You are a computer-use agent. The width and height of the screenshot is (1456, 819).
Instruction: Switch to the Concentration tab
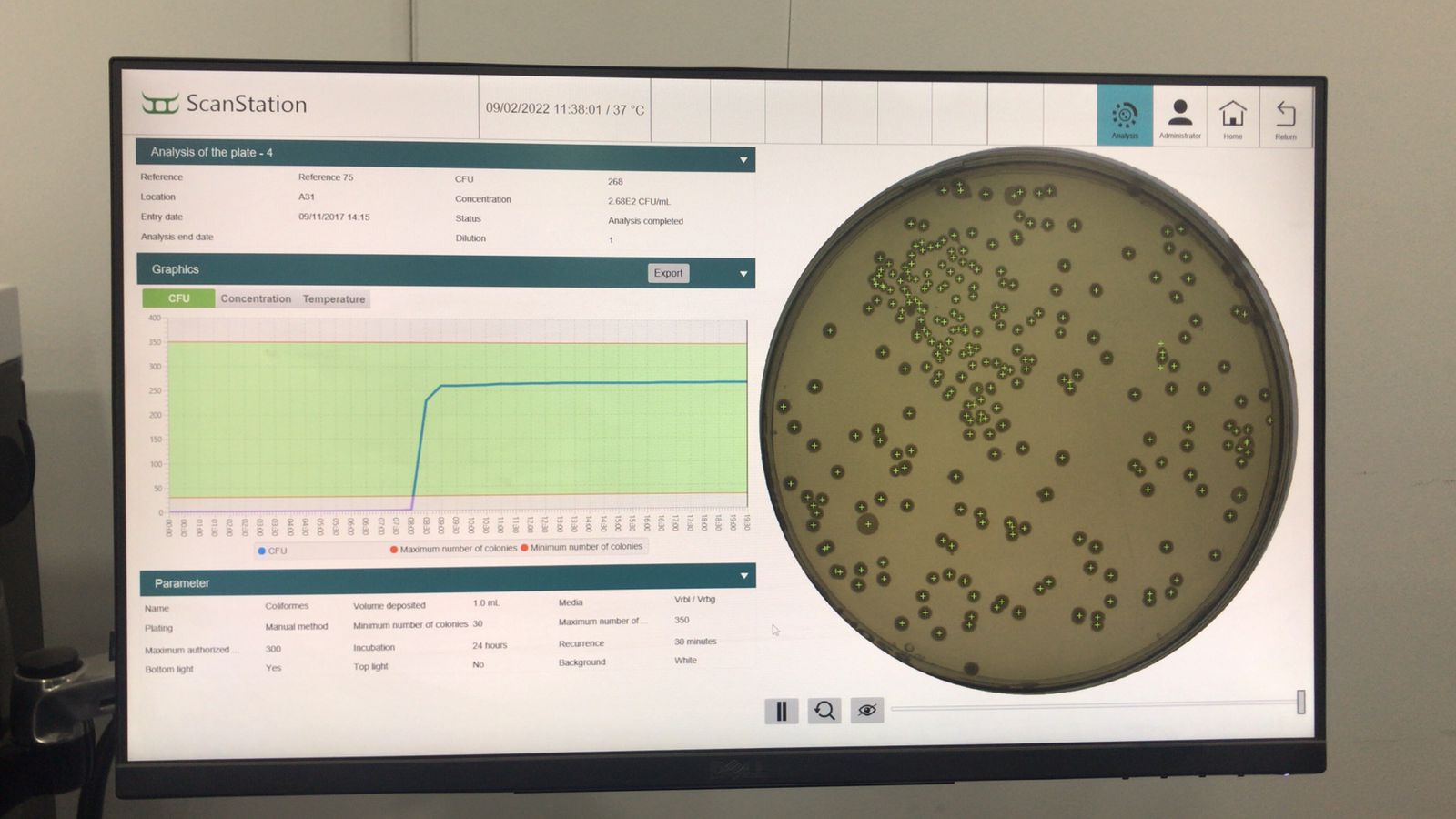click(x=256, y=298)
